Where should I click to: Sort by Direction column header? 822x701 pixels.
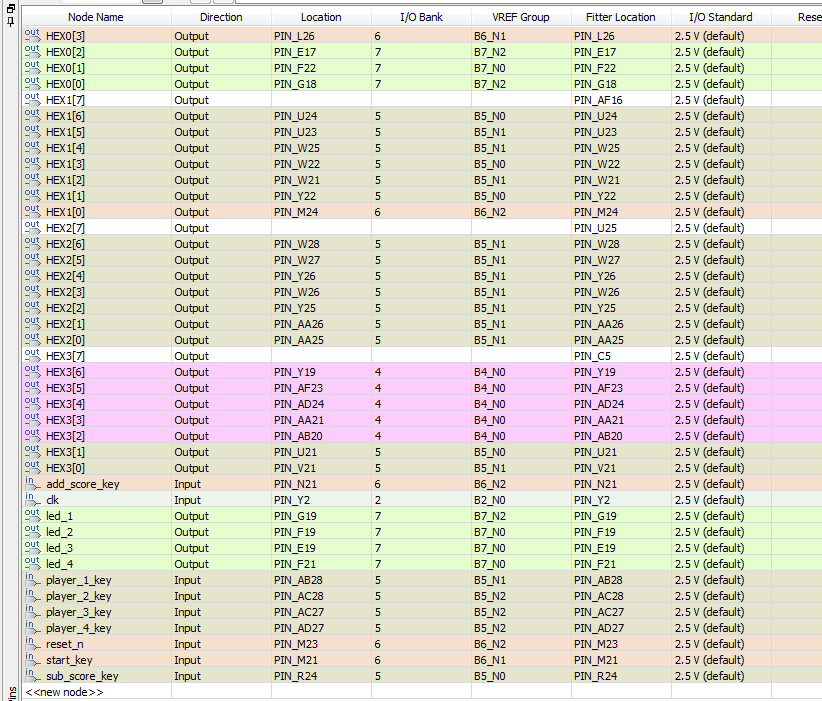(x=221, y=17)
